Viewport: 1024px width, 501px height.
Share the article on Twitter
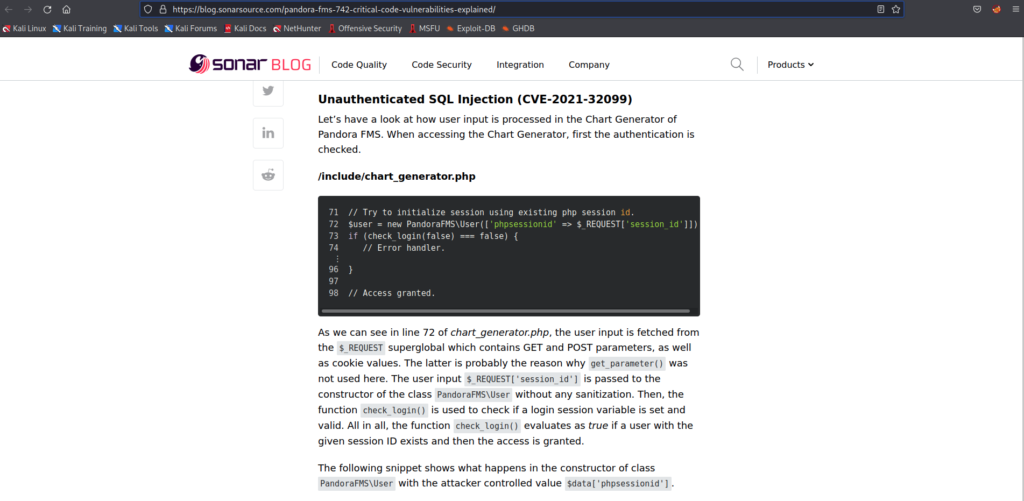[268, 91]
